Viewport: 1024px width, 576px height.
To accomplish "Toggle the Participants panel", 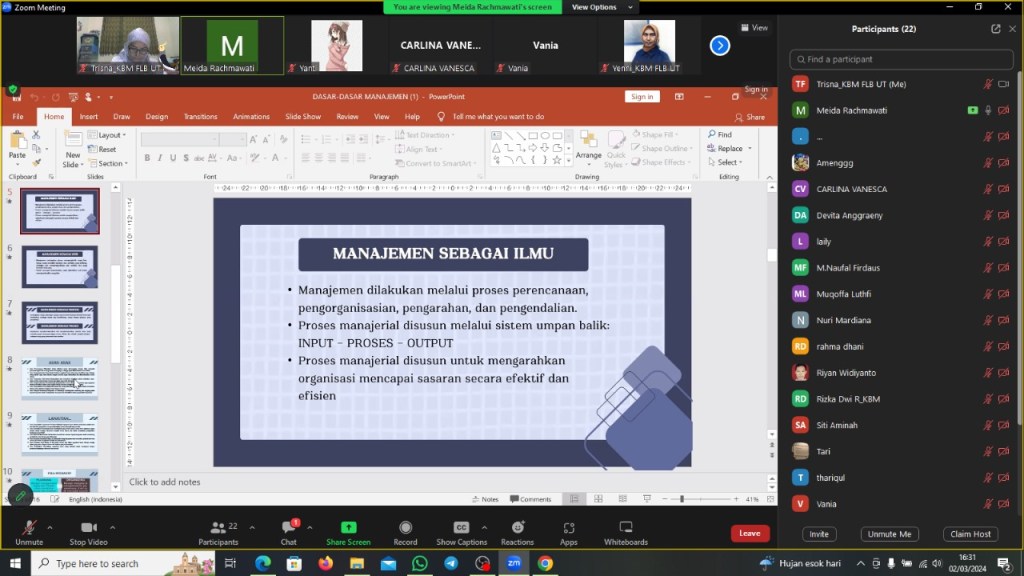I will [217, 530].
